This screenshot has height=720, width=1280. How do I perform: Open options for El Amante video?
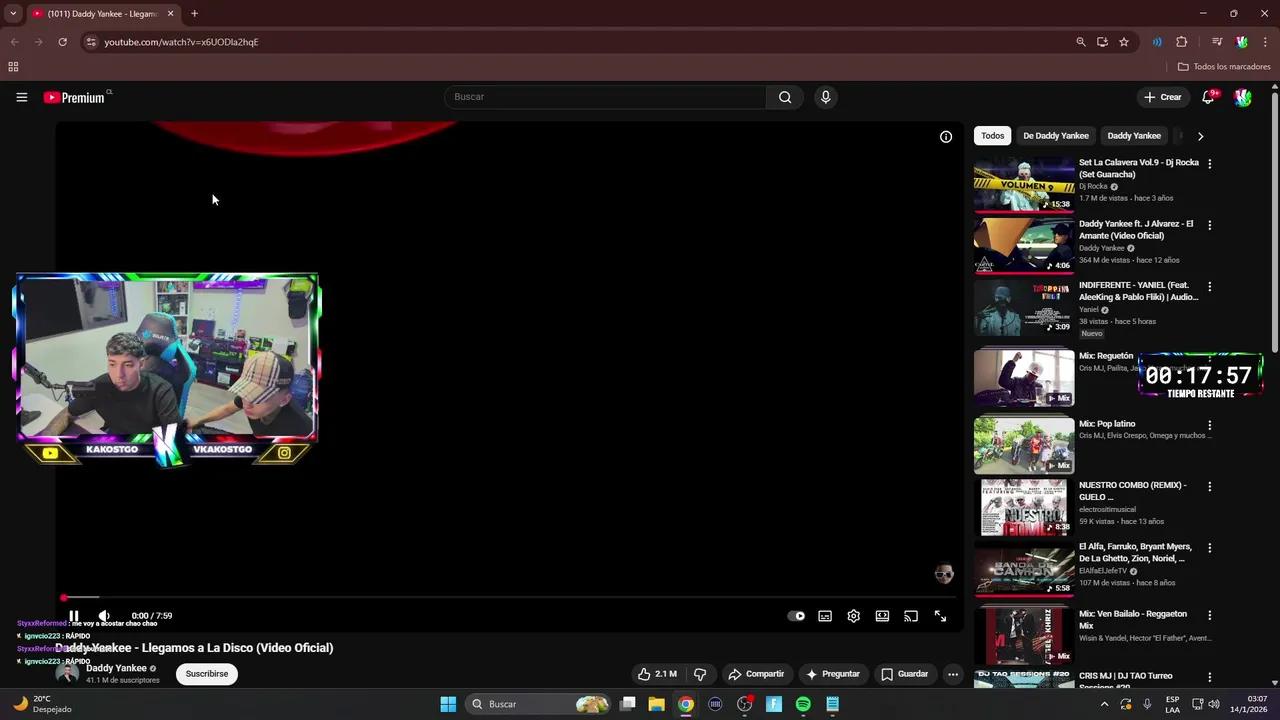(x=1210, y=225)
